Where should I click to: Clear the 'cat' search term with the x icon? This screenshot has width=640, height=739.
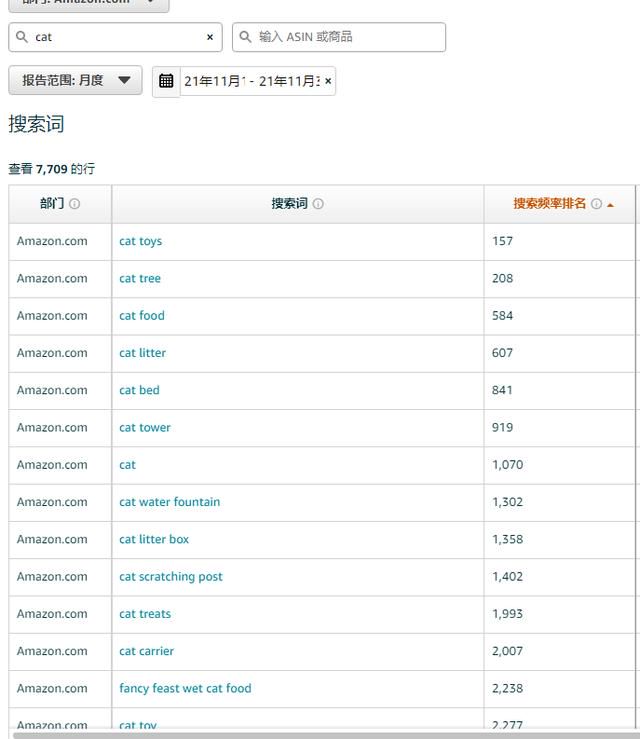click(x=210, y=37)
